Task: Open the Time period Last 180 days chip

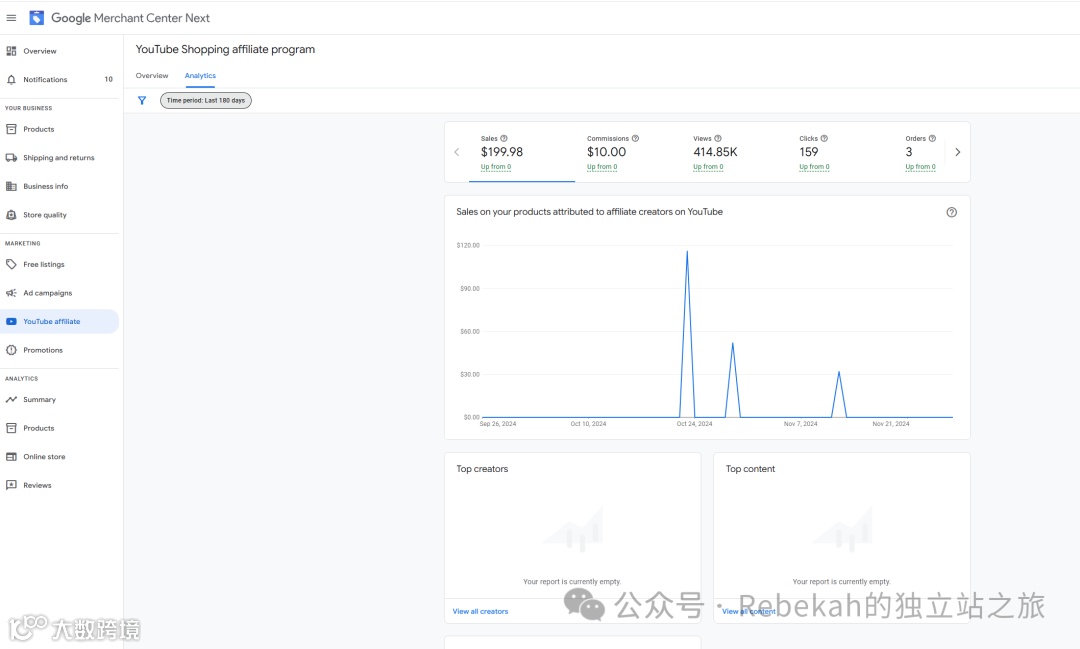Action: click(206, 101)
